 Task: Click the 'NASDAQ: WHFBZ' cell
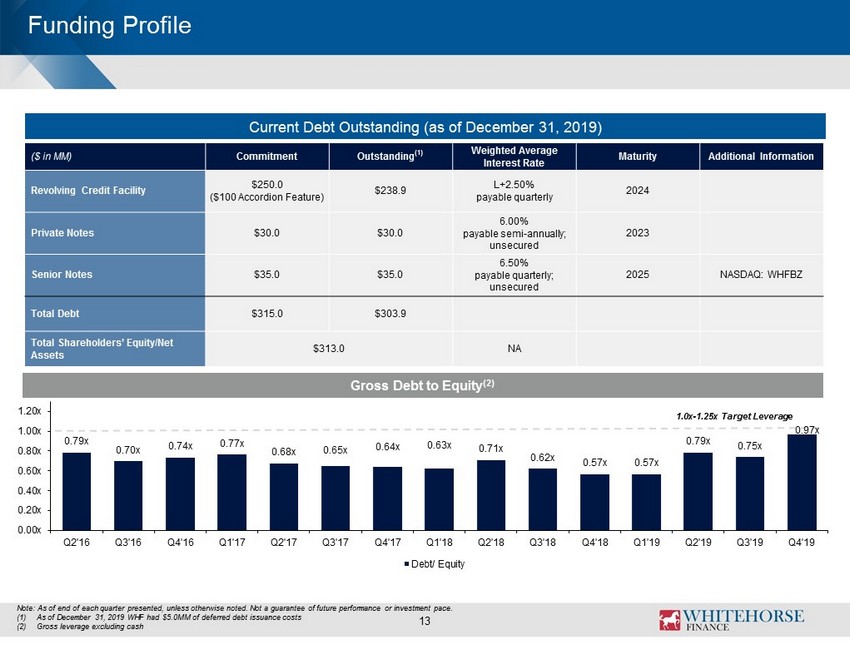[x=761, y=275]
